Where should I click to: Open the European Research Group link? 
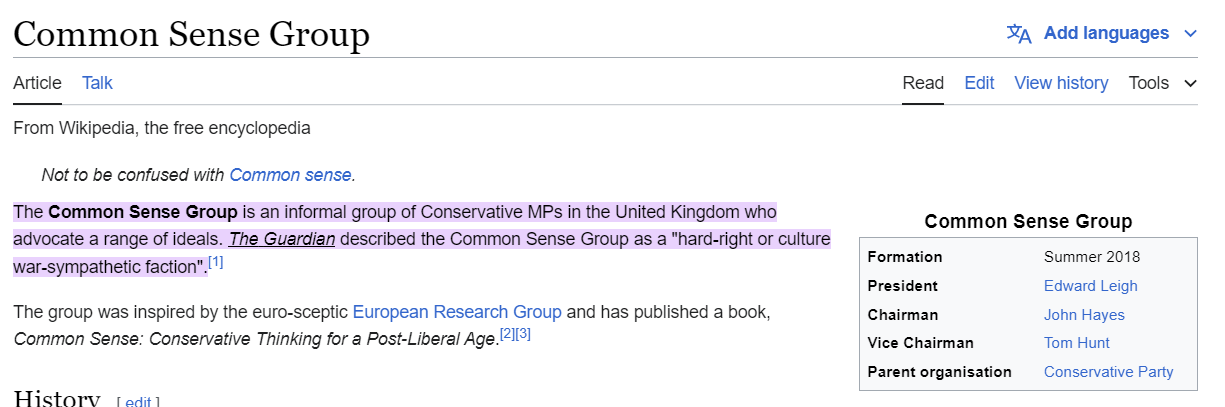[x=457, y=312]
